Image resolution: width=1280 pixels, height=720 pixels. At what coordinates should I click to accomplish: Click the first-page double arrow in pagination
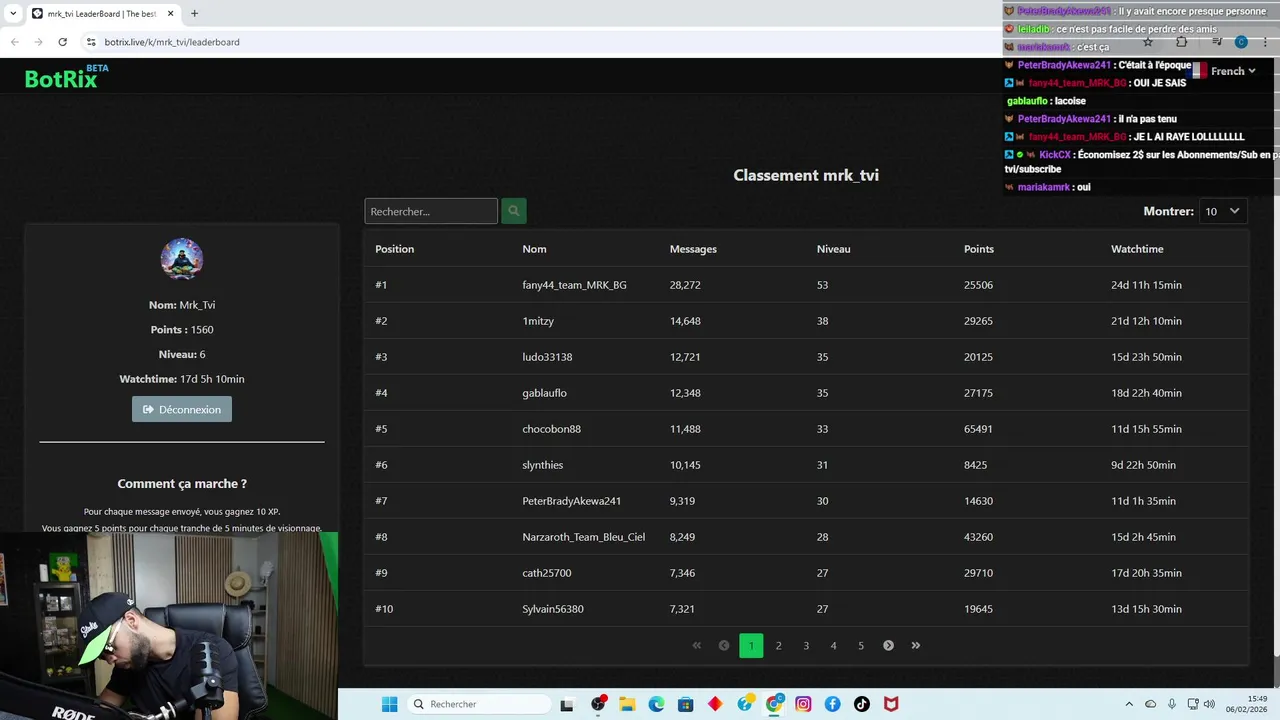click(x=697, y=645)
